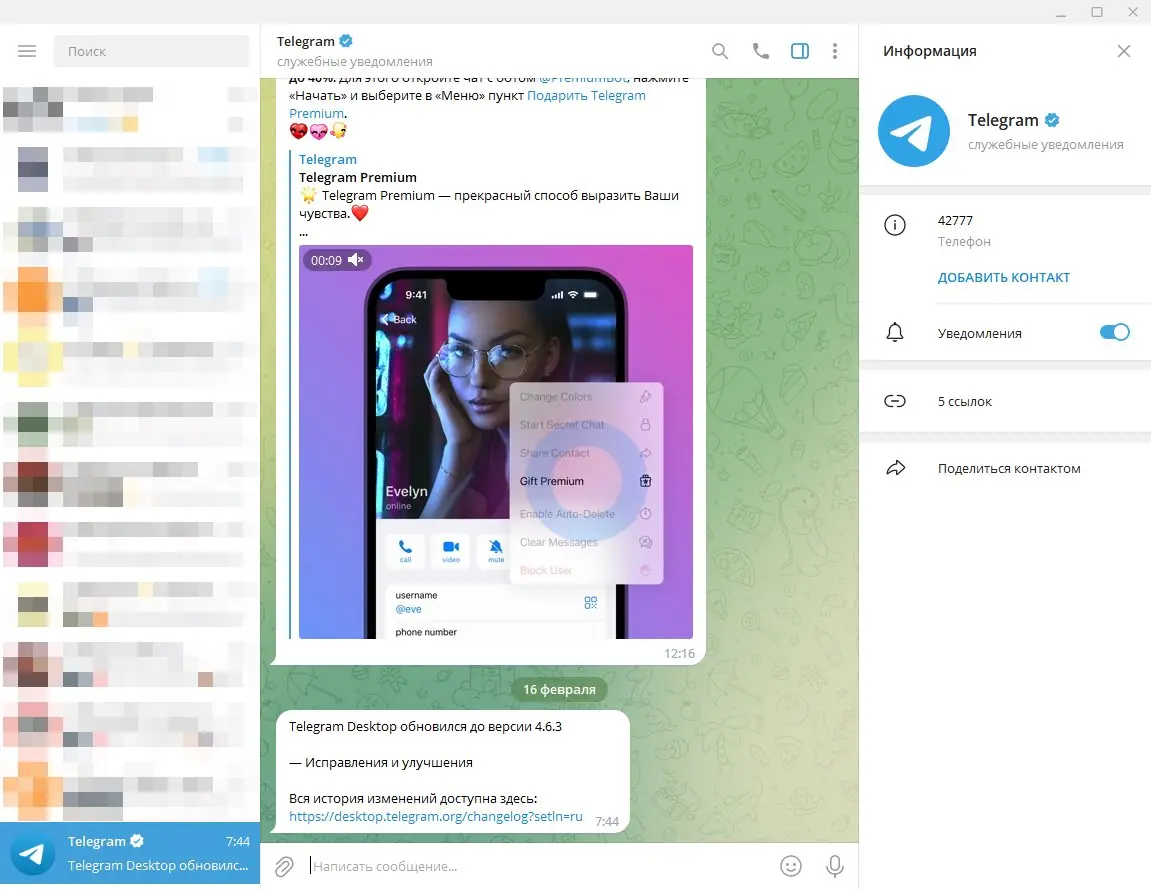1151x889 pixels.
Task: Focus the Написать сообщение input
Action: (x=540, y=866)
